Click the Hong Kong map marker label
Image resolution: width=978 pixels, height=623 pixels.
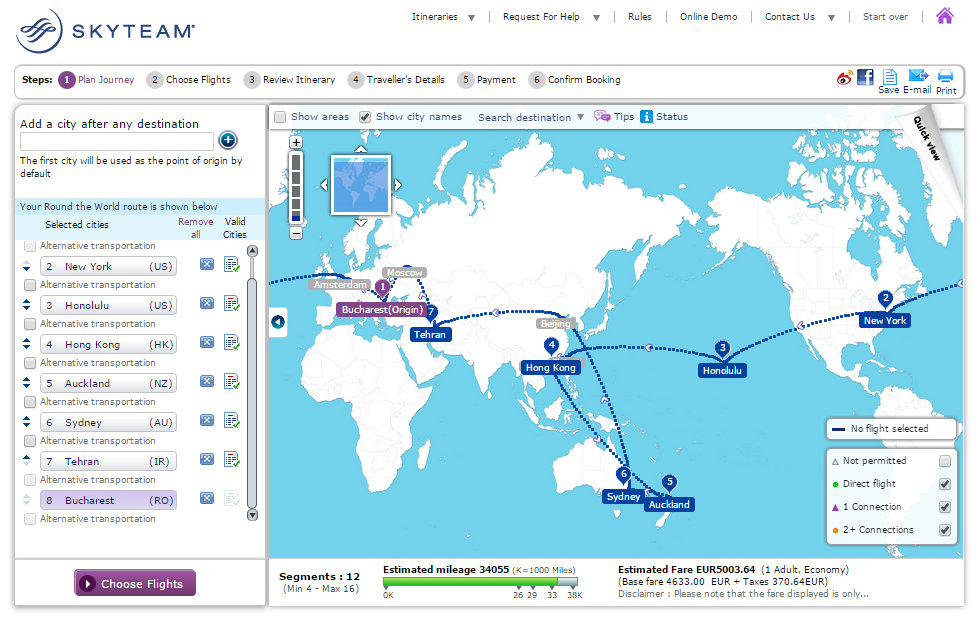pyautogui.click(x=550, y=368)
